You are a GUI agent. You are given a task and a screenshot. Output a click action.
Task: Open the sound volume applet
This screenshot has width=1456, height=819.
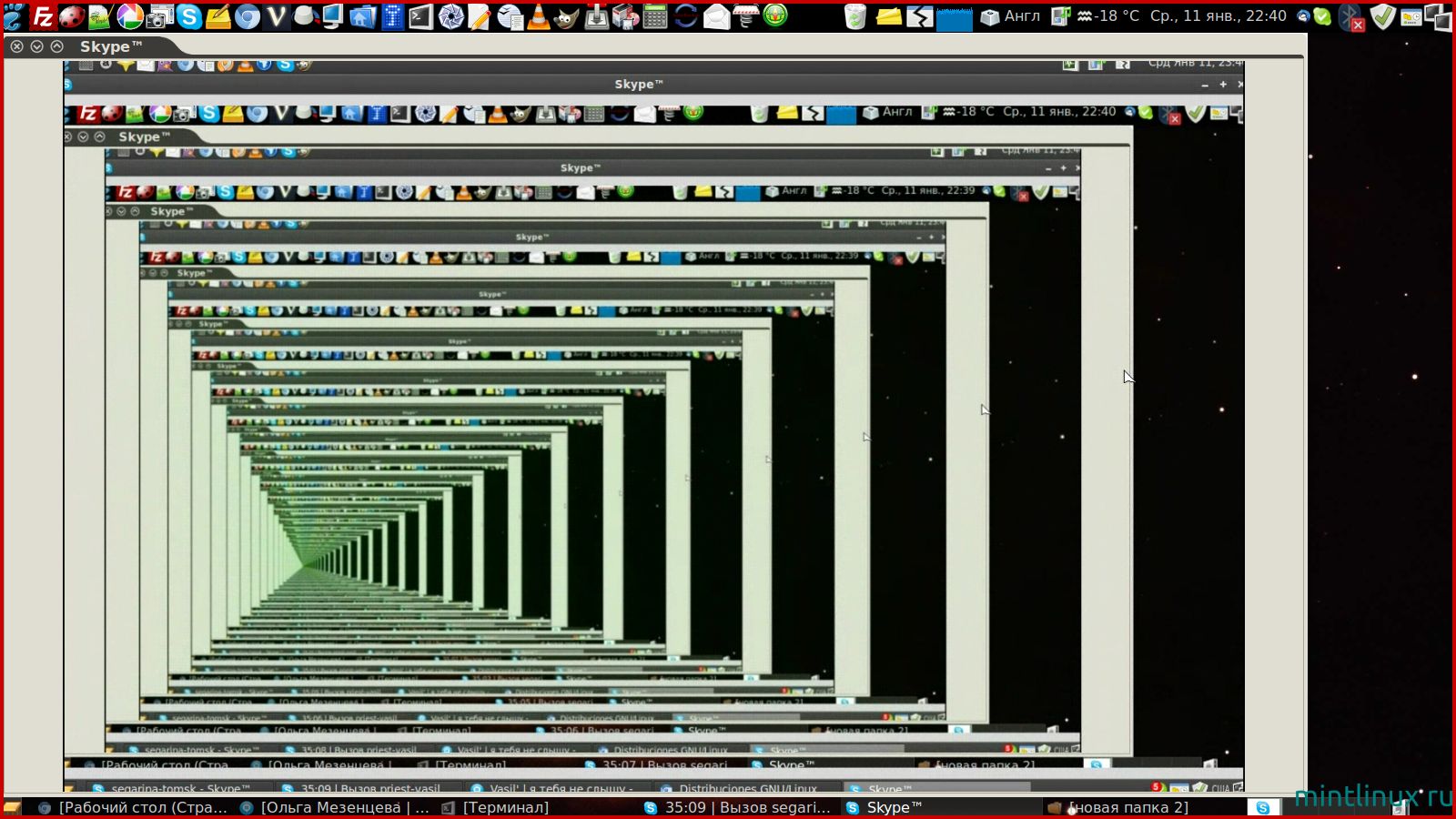1060,16
